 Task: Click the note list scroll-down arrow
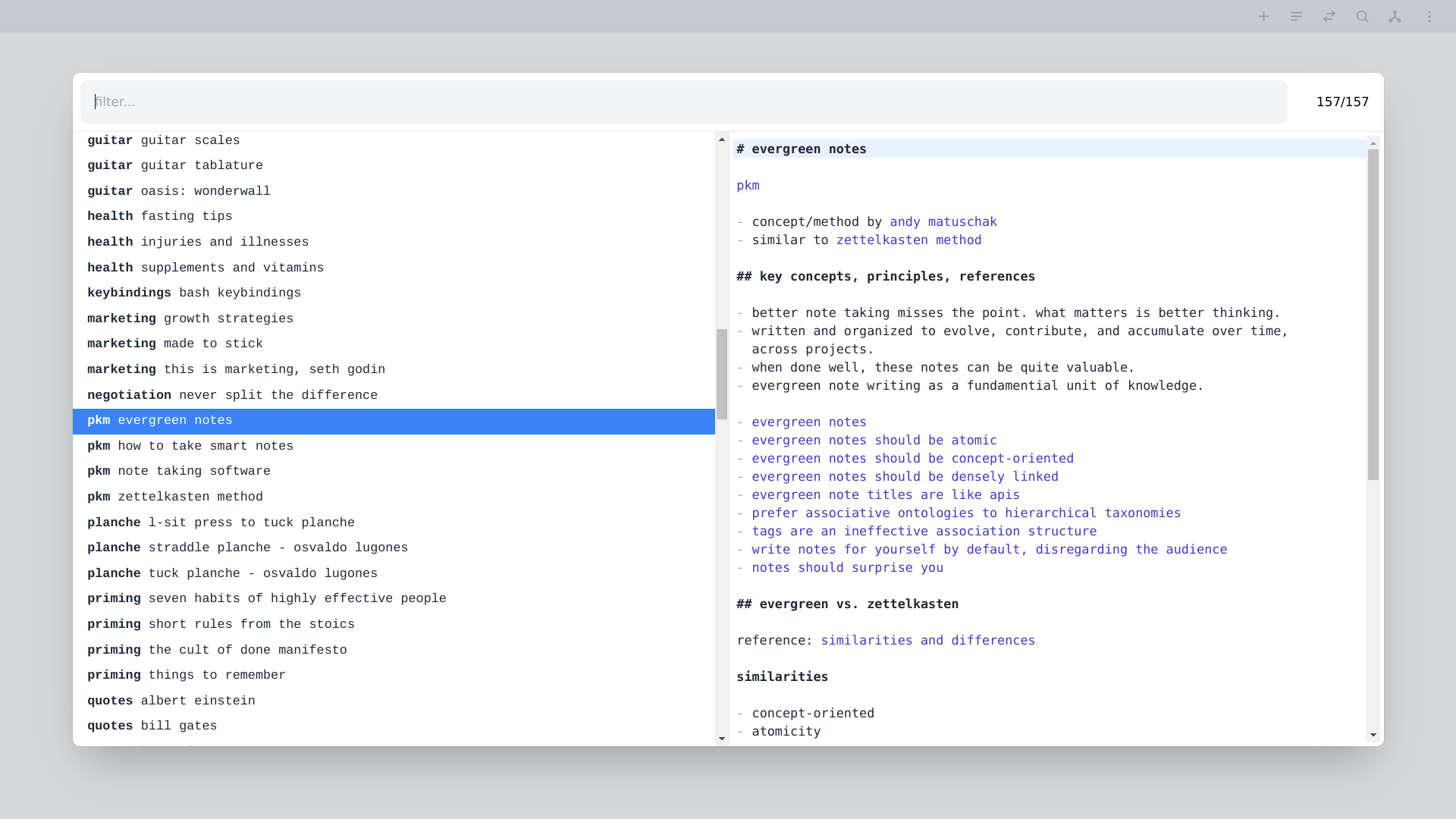tap(722, 738)
